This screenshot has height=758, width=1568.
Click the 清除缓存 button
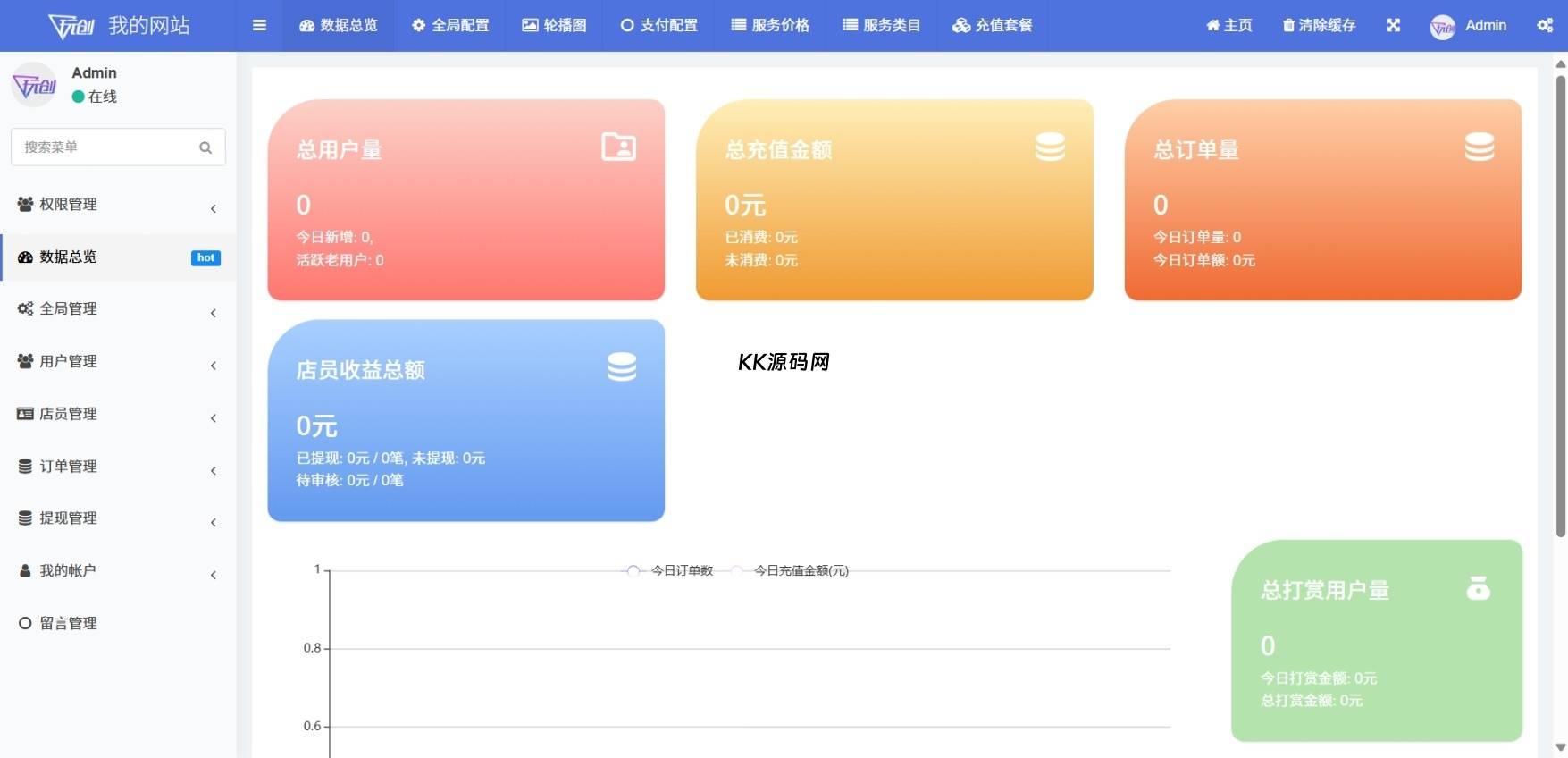[x=1319, y=25]
